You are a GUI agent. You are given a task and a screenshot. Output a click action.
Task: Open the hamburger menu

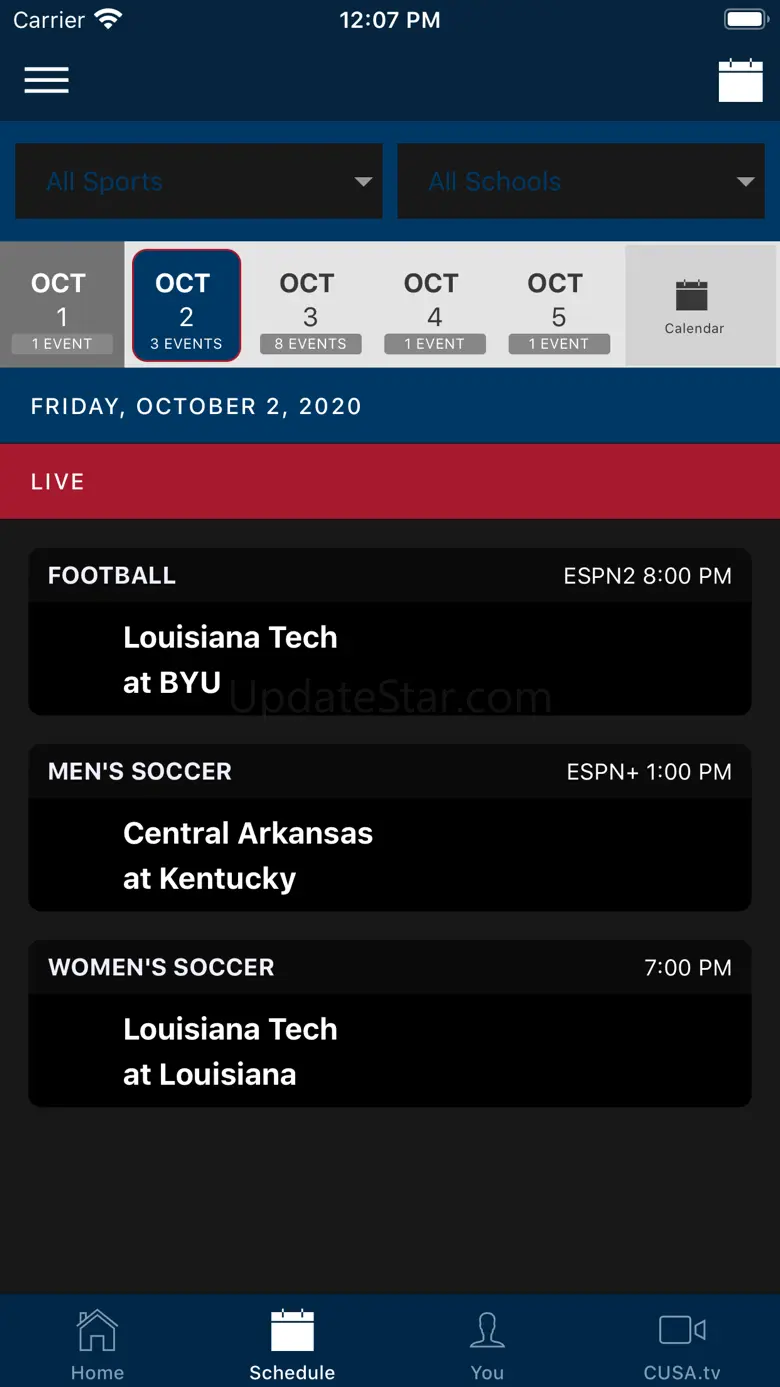[47, 80]
